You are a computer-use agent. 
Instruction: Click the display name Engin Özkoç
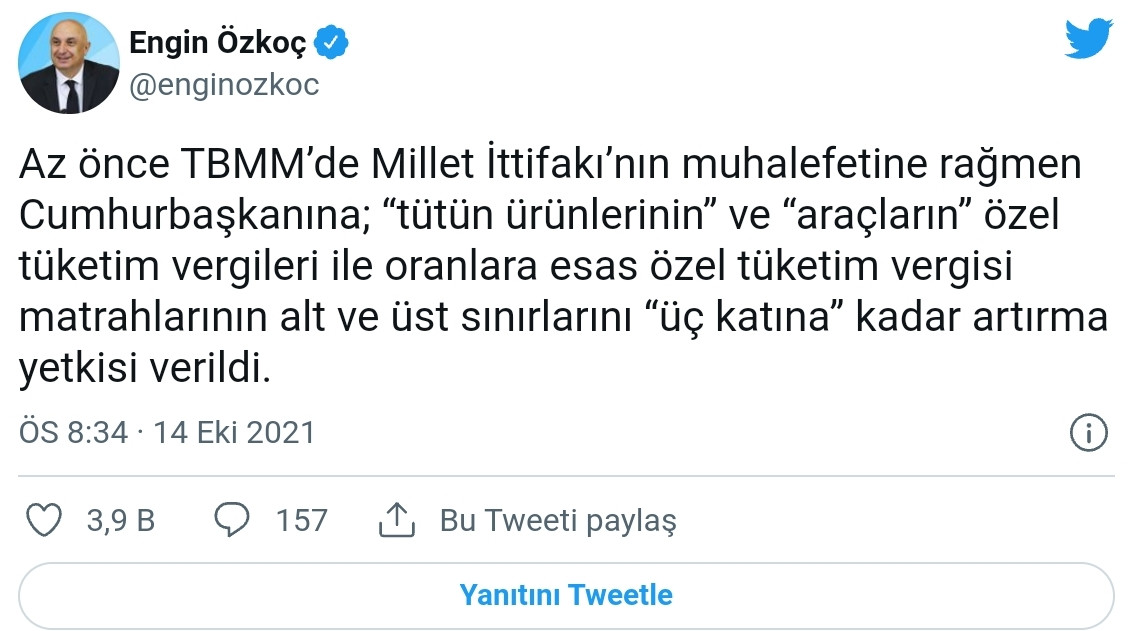tap(218, 43)
